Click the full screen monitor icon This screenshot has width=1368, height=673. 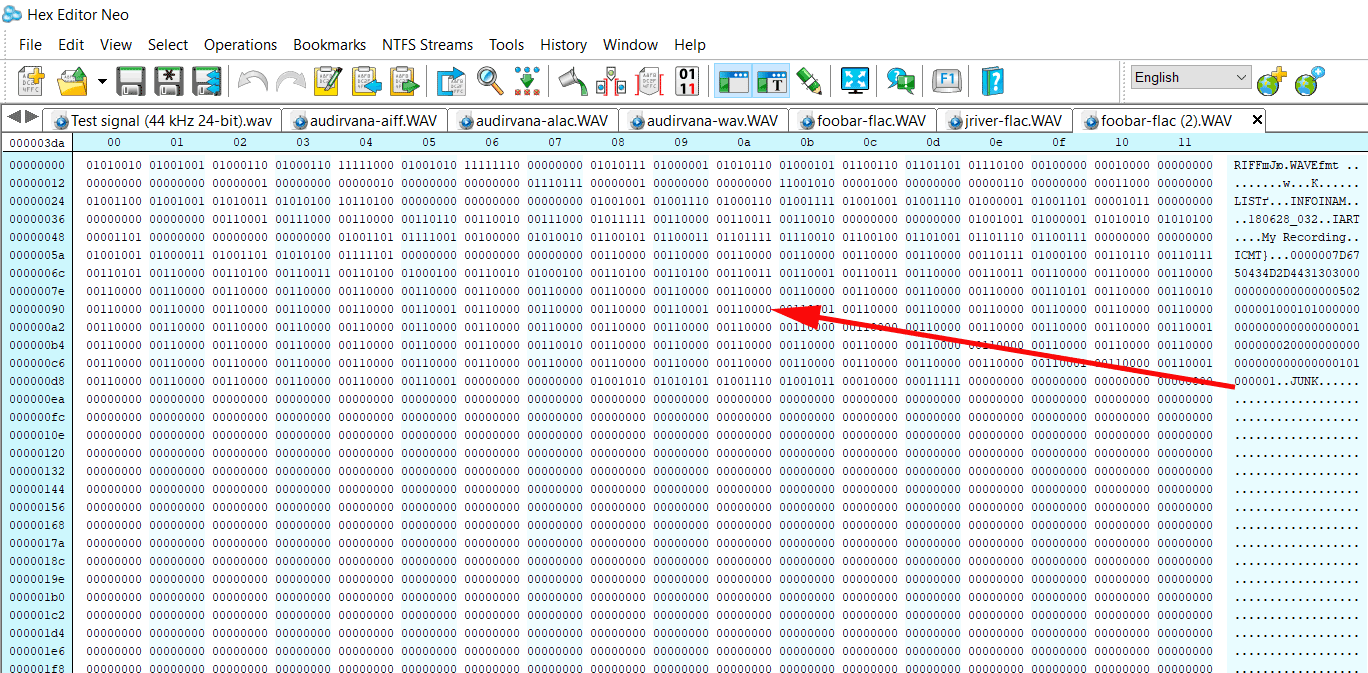(854, 81)
